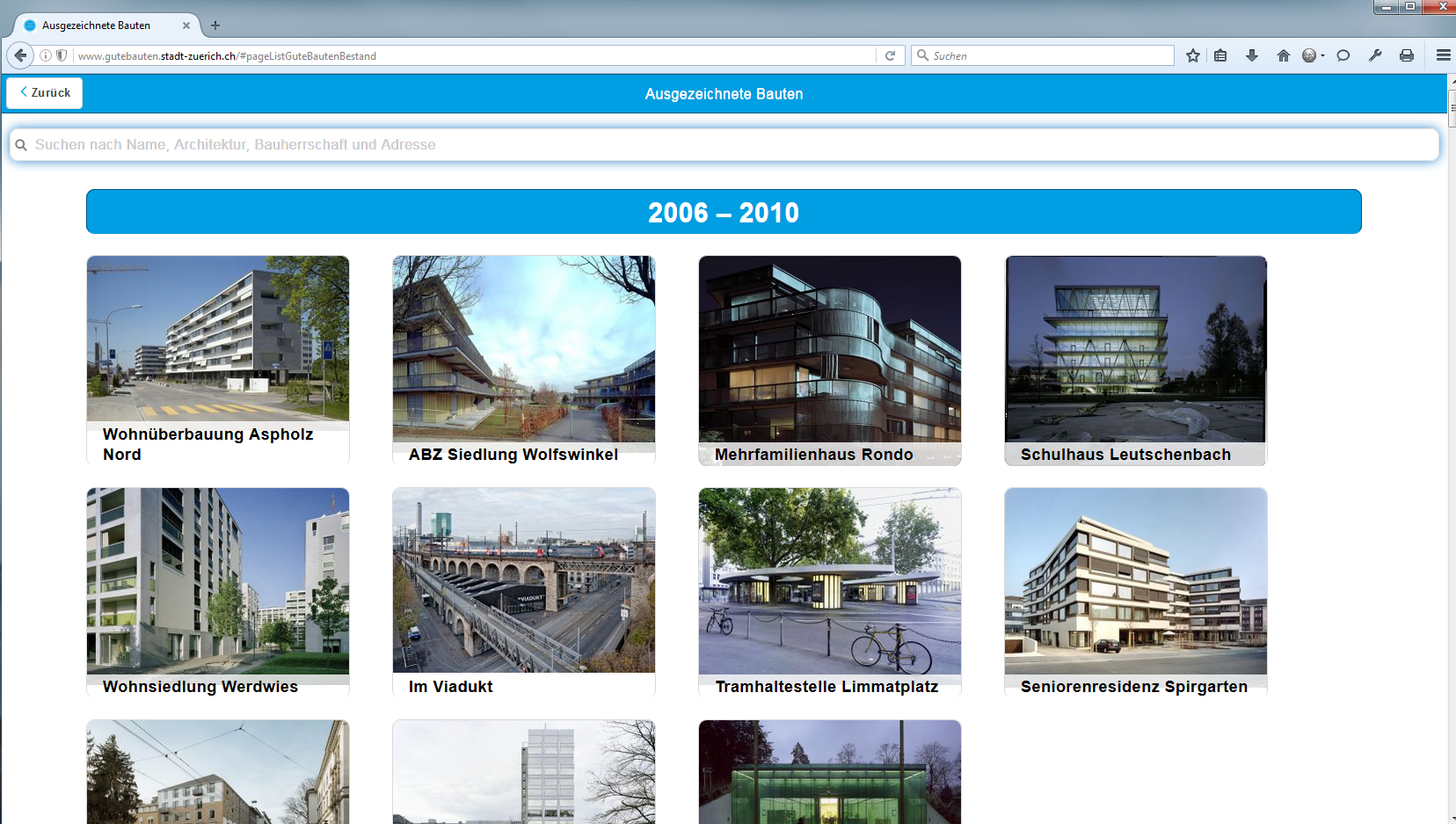Open the bookmarks list icon
This screenshot has width=1456, height=824.
(1220, 55)
